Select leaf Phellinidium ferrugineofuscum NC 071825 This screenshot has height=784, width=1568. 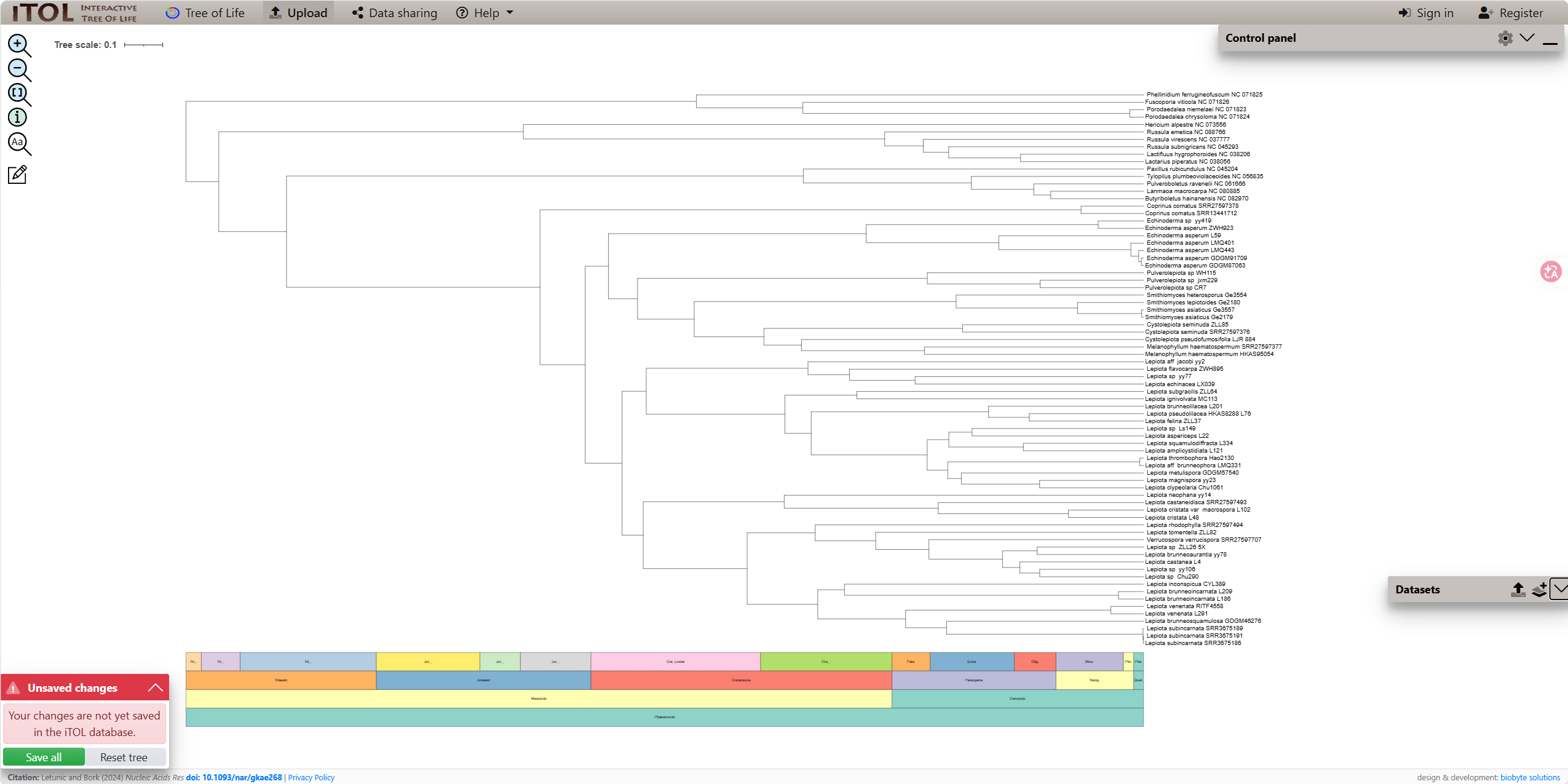click(x=1204, y=95)
